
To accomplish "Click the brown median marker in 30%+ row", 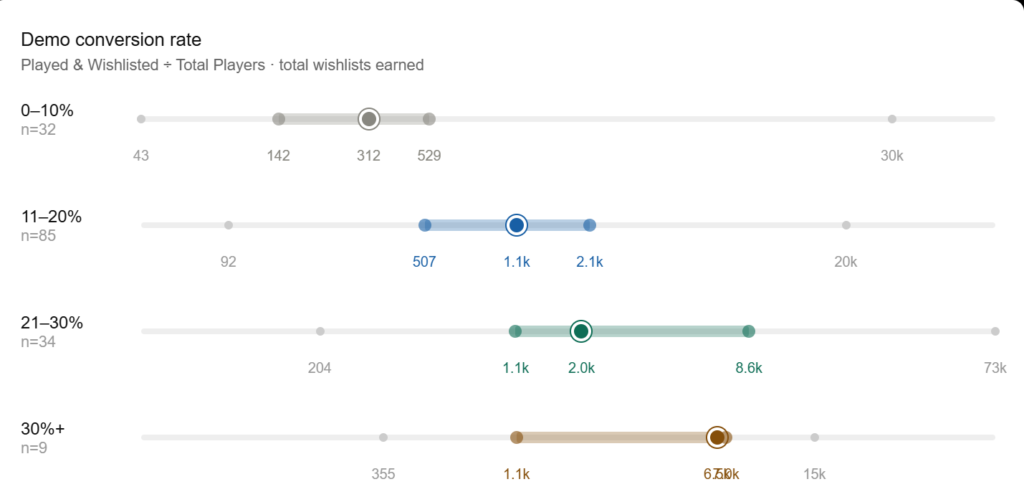I will pos(716,437).
